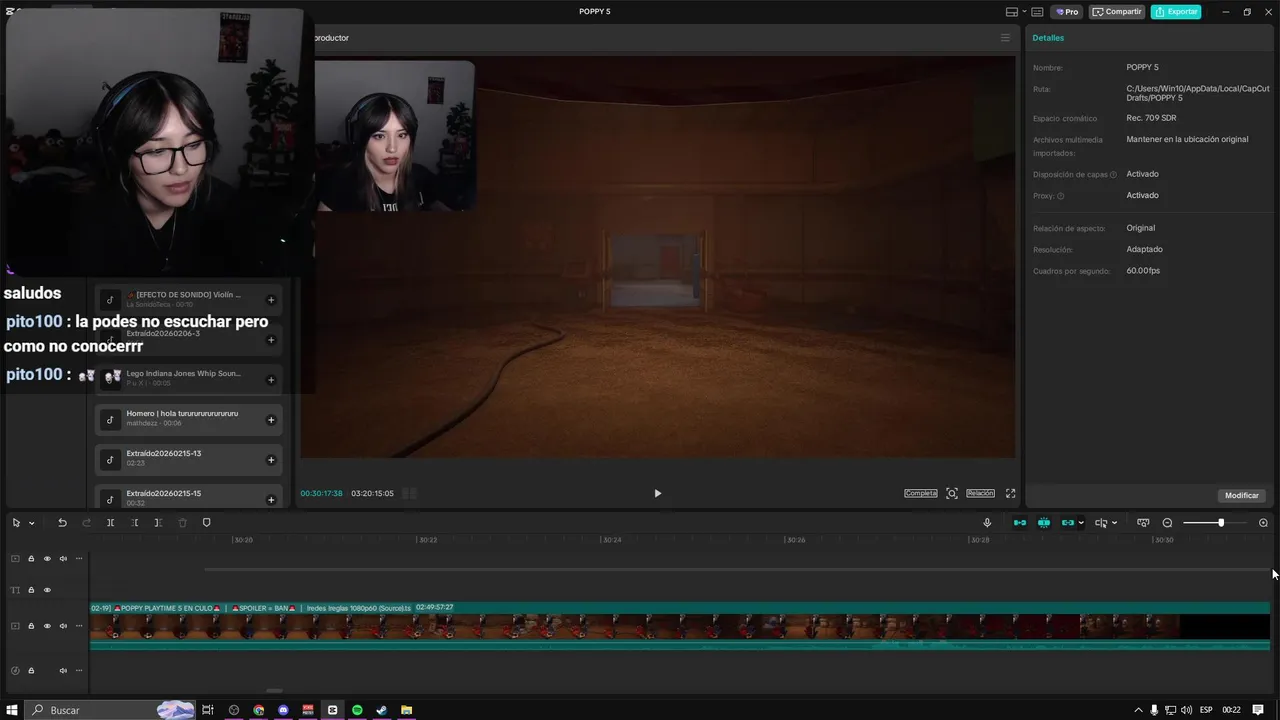Screen dimensions: 1280x720
Task: Click the delete-right trim tool
Action: (x=158, y=523)
